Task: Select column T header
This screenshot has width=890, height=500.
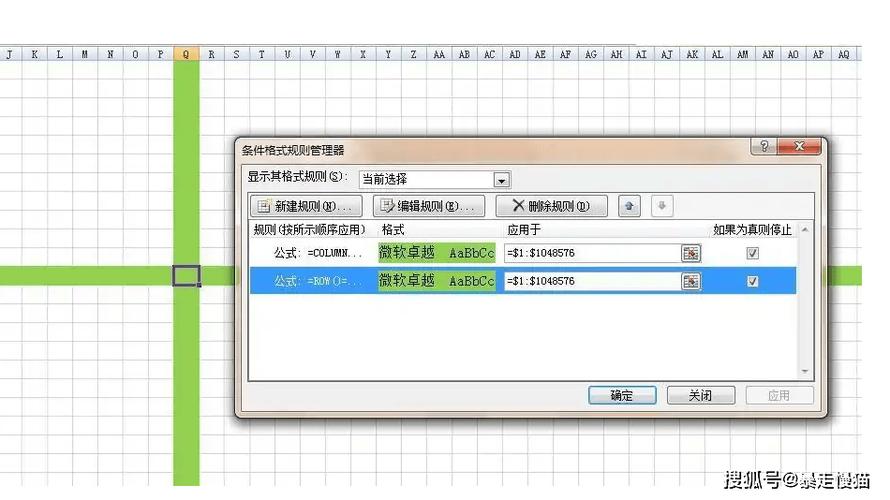Action: click(262, 54)
